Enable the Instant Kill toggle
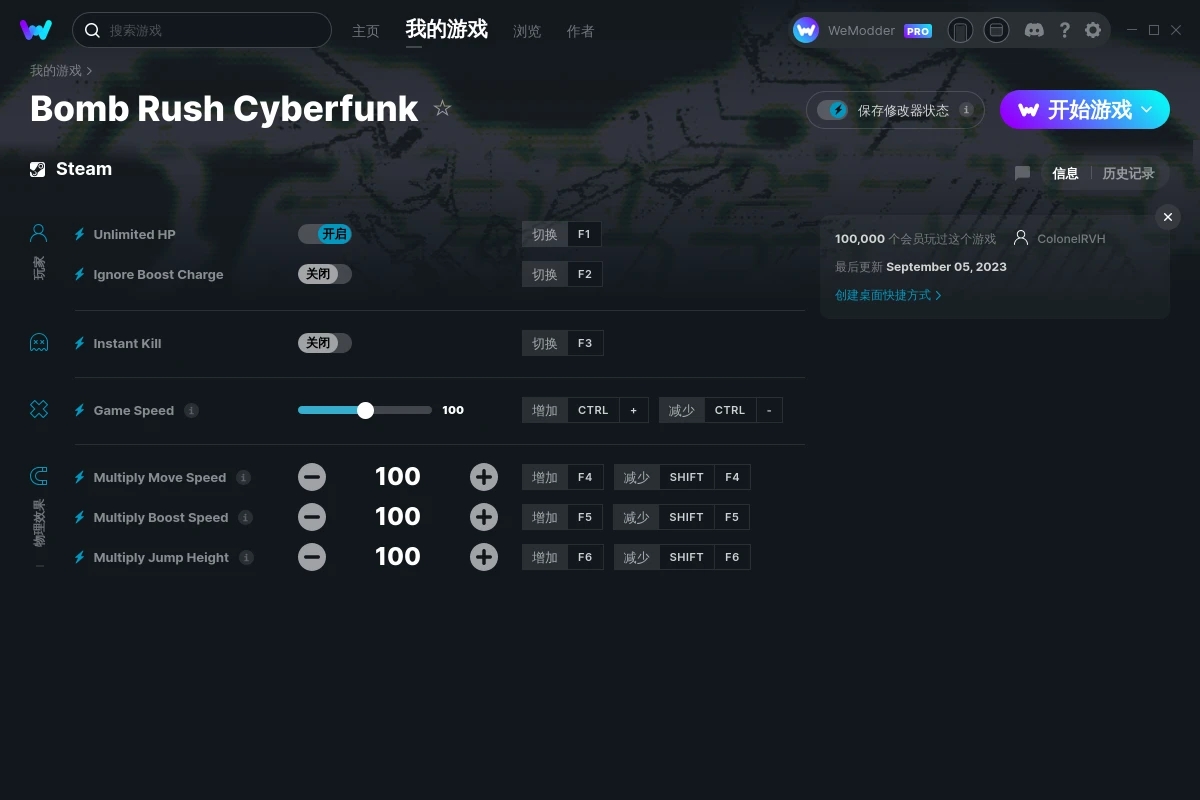The image size is (1200, 800). (325, 343)
